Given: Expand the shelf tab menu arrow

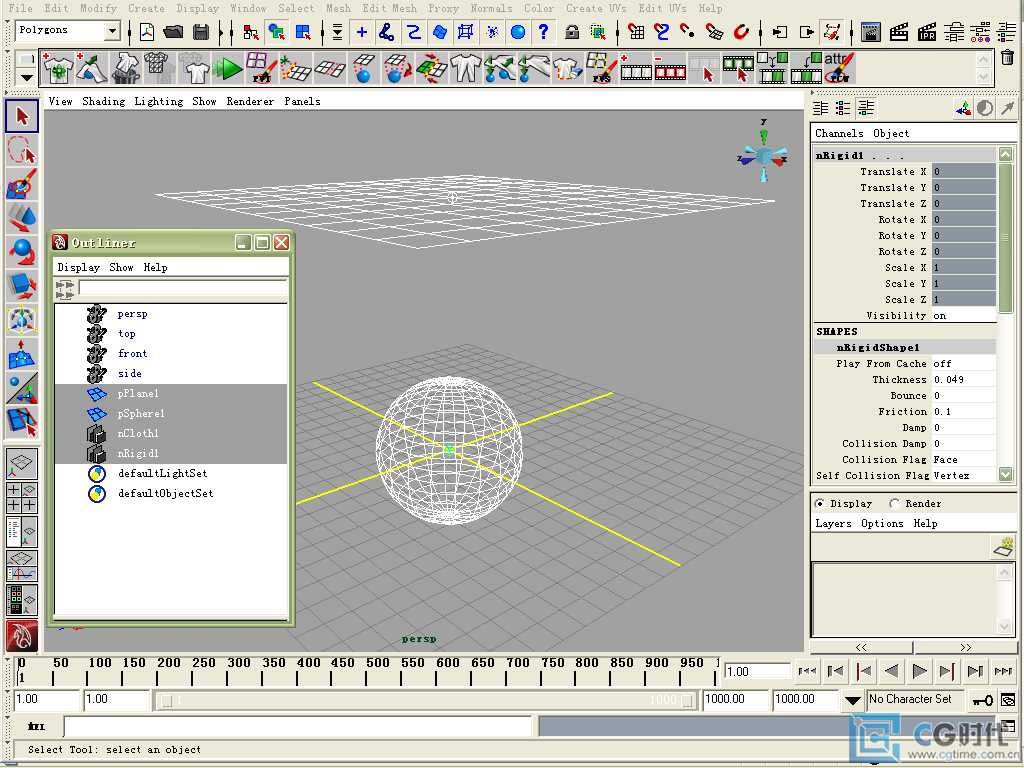Looking at the screenshot, I should point(26,77).
